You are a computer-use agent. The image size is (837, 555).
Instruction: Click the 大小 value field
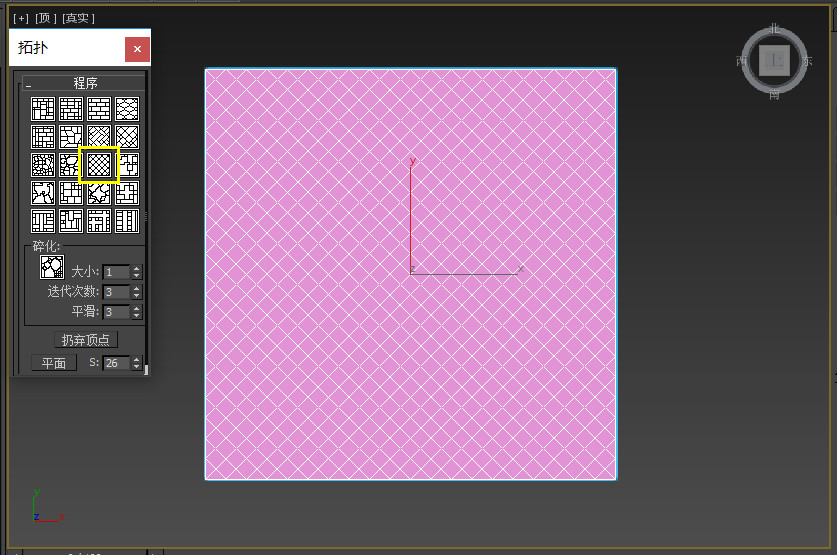point(117,272)
